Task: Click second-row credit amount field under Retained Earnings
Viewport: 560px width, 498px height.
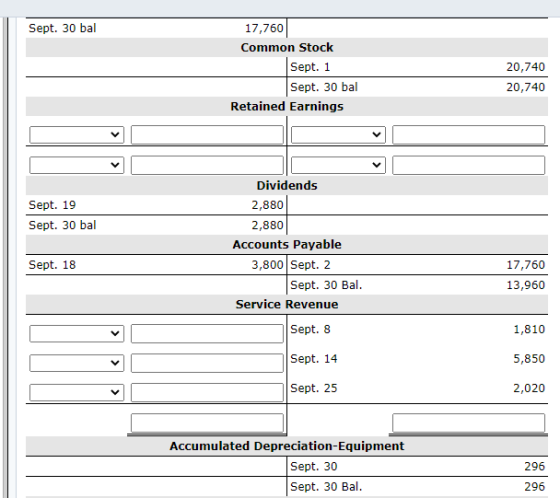Action: click(469, 165)
